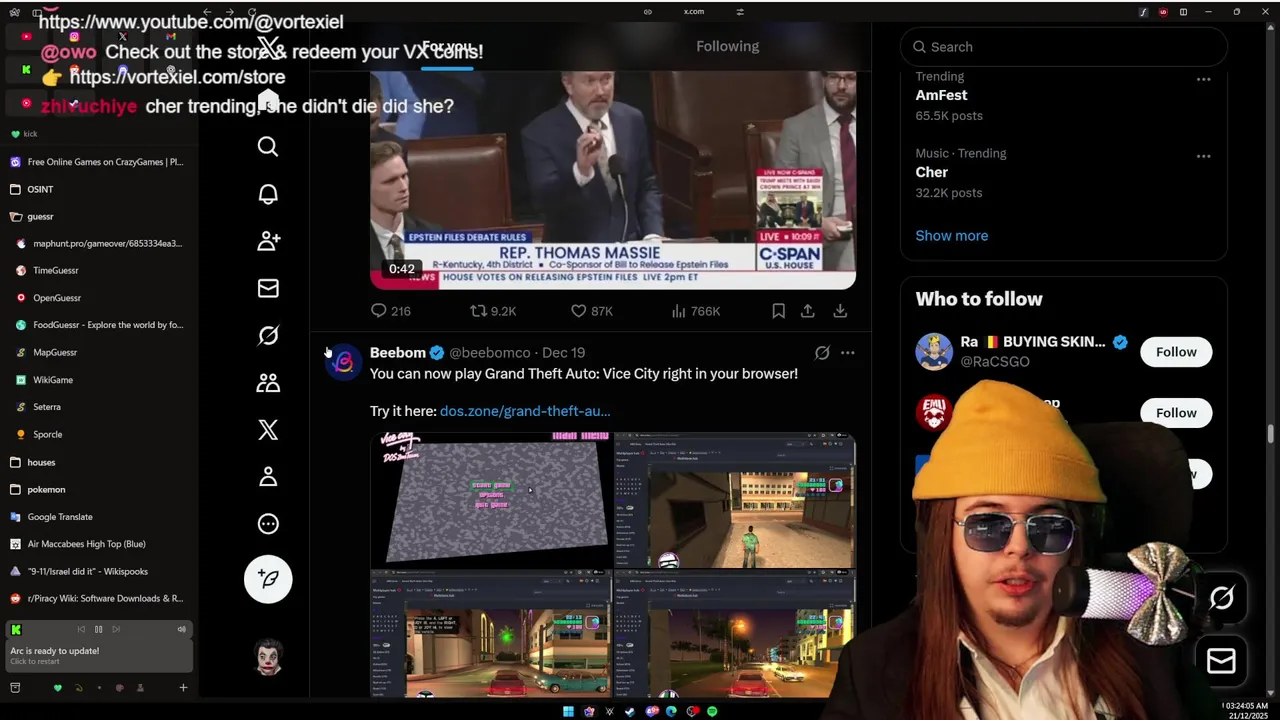Viewport: 1280px width, 720px height.
Task: Open Messages envelope in X sidebar
Action: point(268,288)
